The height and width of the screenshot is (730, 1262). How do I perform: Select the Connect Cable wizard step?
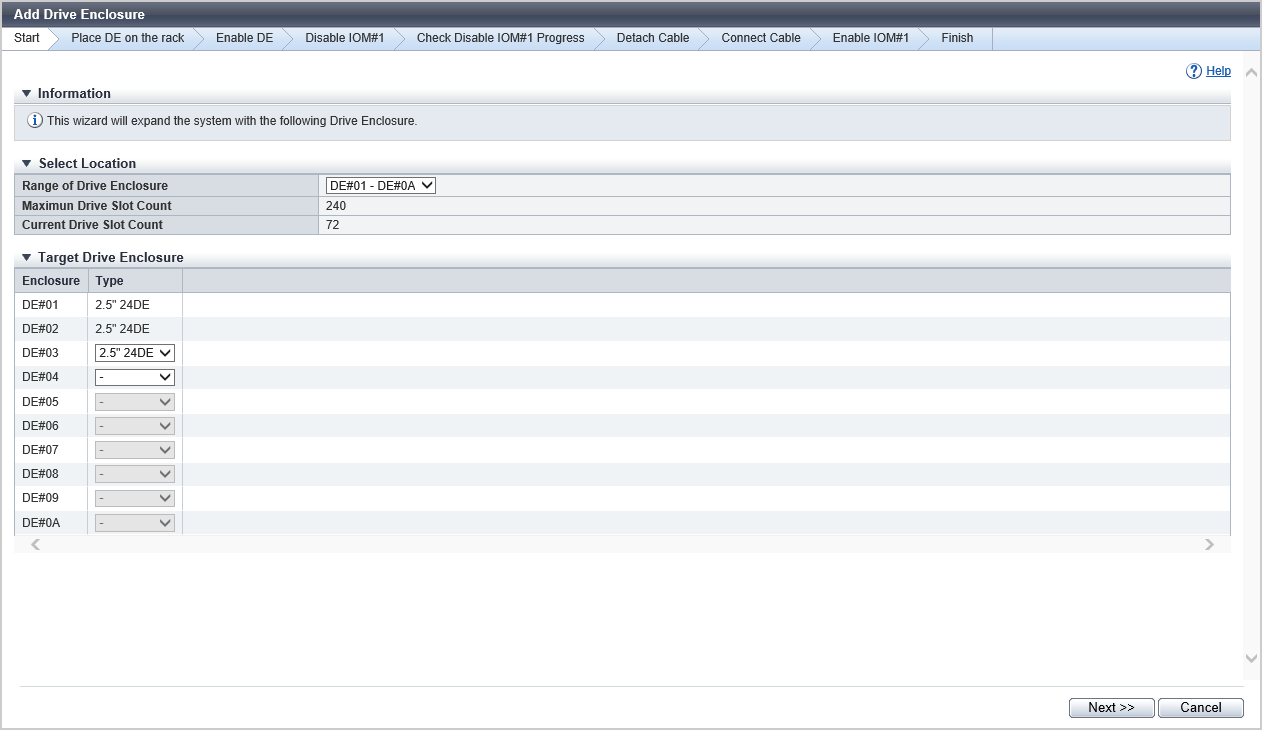[760, 38]
